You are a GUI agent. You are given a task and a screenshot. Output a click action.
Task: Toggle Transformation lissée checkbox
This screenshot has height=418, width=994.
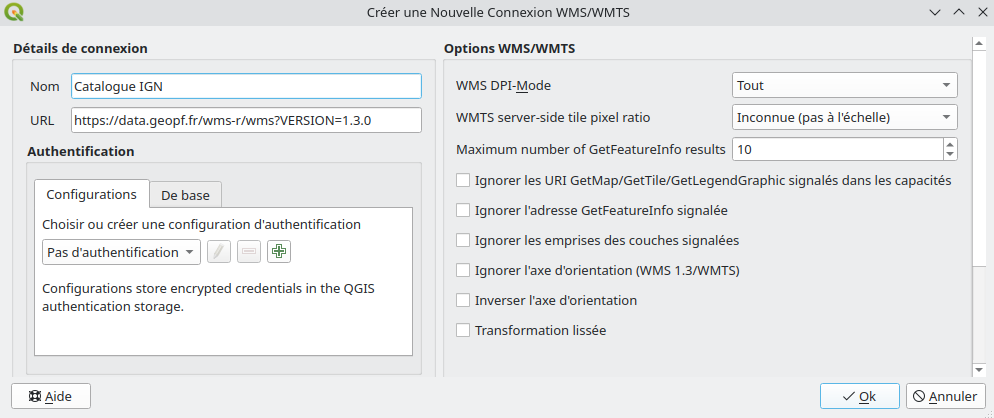[x=463, y=330]
